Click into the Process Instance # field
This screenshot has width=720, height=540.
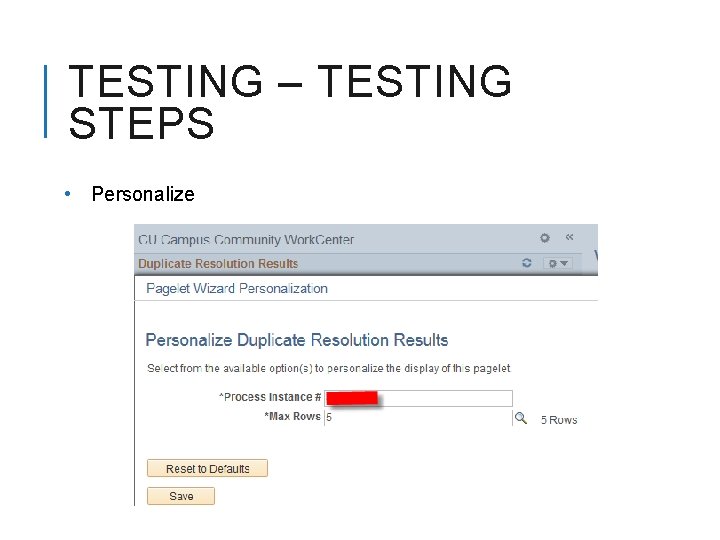[445, 398]
